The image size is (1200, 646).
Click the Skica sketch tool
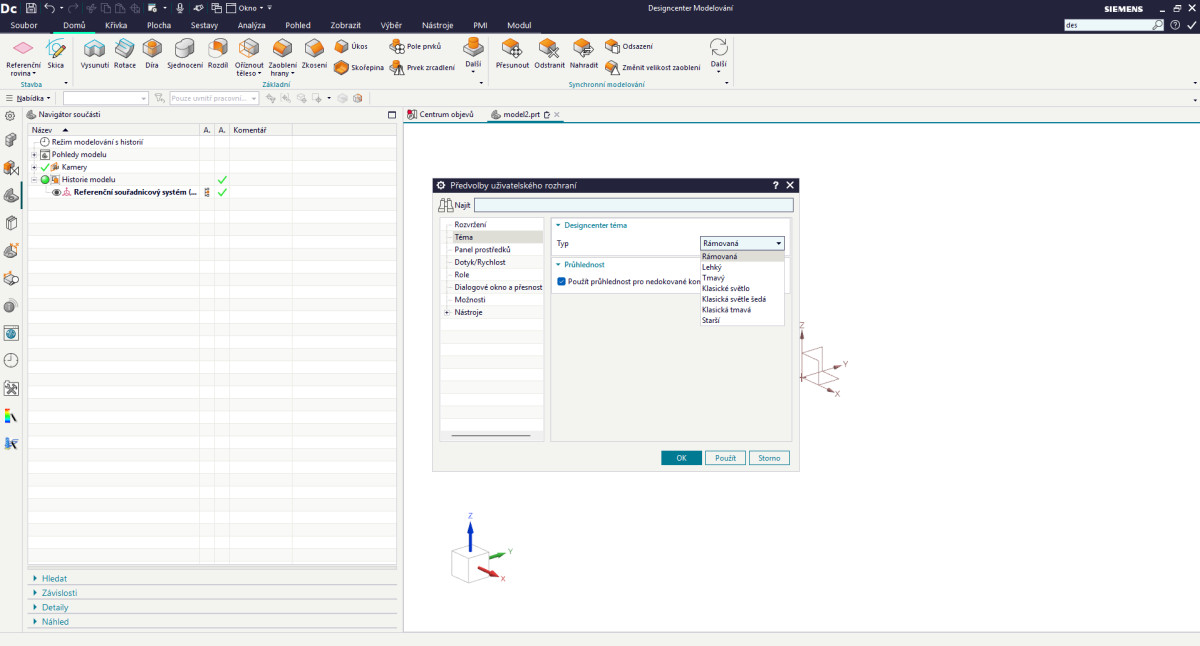pos(56,51)
